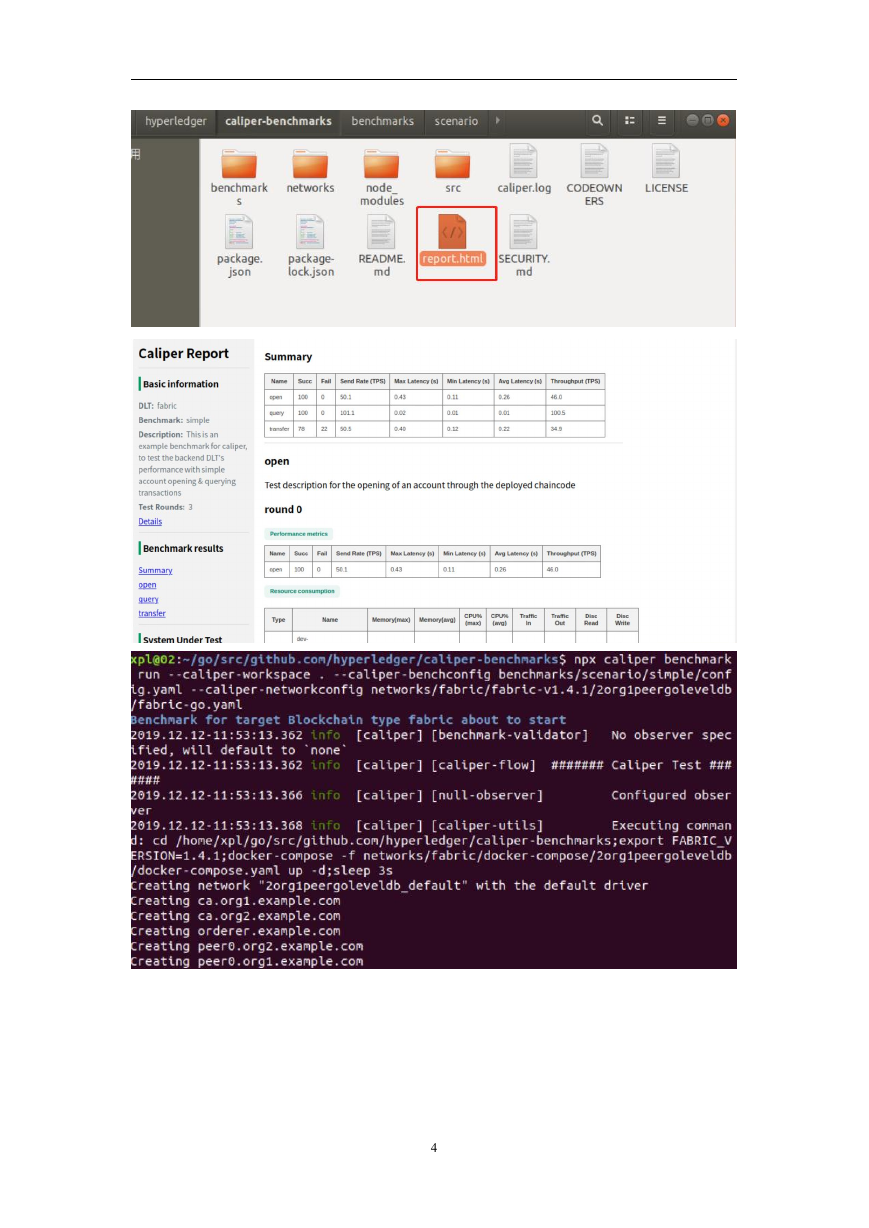Viewport: 869px width, 1228px height.
Task: Jump to query link in sidebar
Action: tap(148, 599)
